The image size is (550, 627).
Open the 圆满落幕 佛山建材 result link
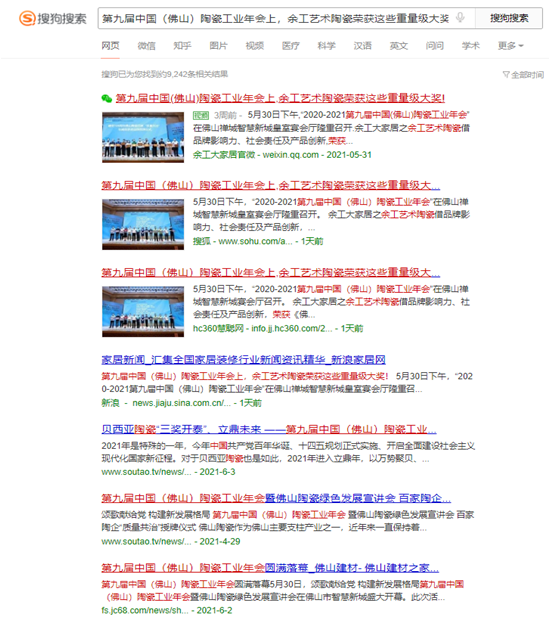pyautogui.click(x=270, y=568)
